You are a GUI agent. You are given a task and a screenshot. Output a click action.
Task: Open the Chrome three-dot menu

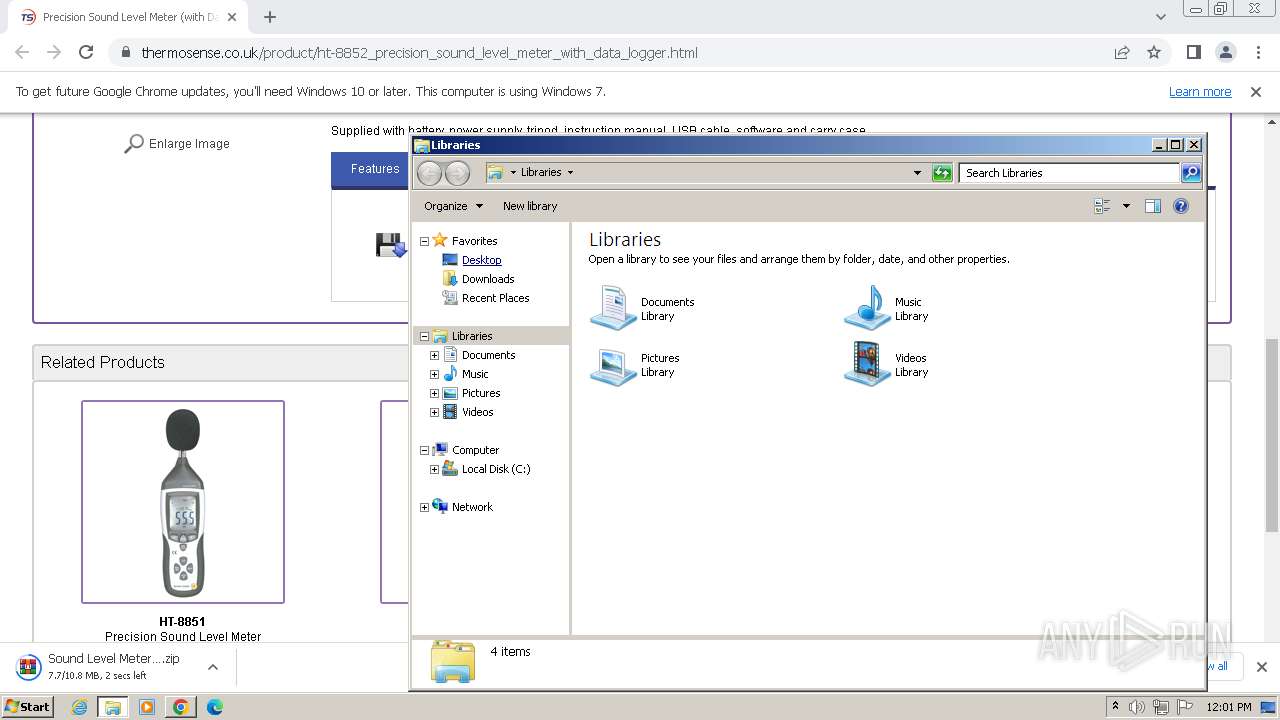pos(1258,53)
